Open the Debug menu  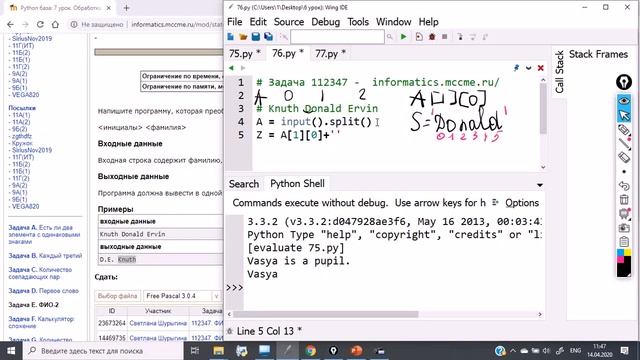tap(325, 22)
